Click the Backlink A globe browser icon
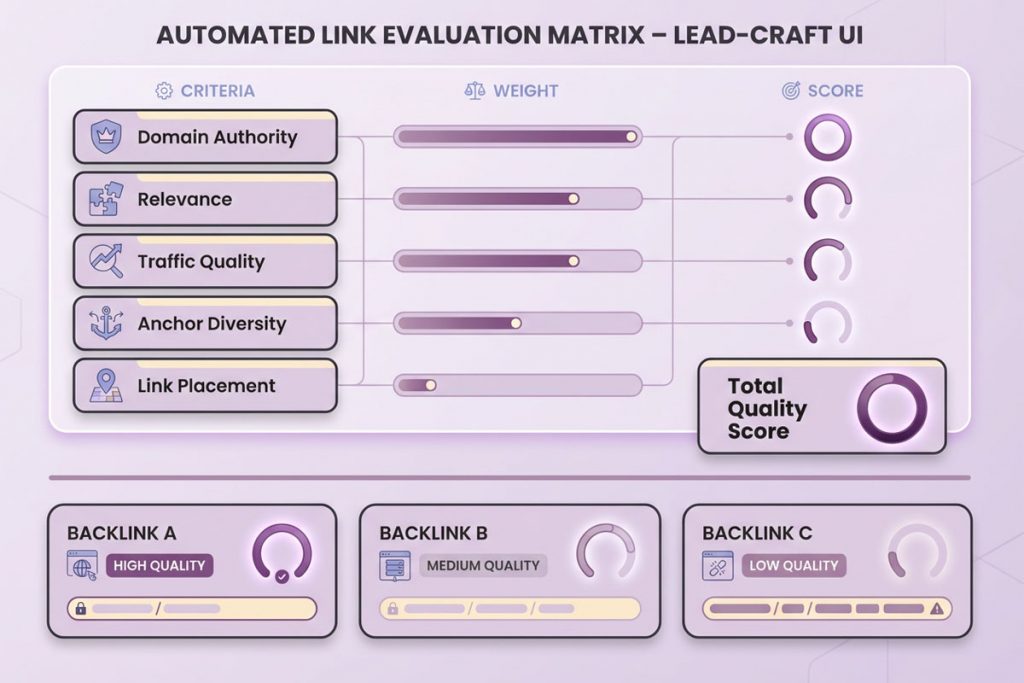 82,565
